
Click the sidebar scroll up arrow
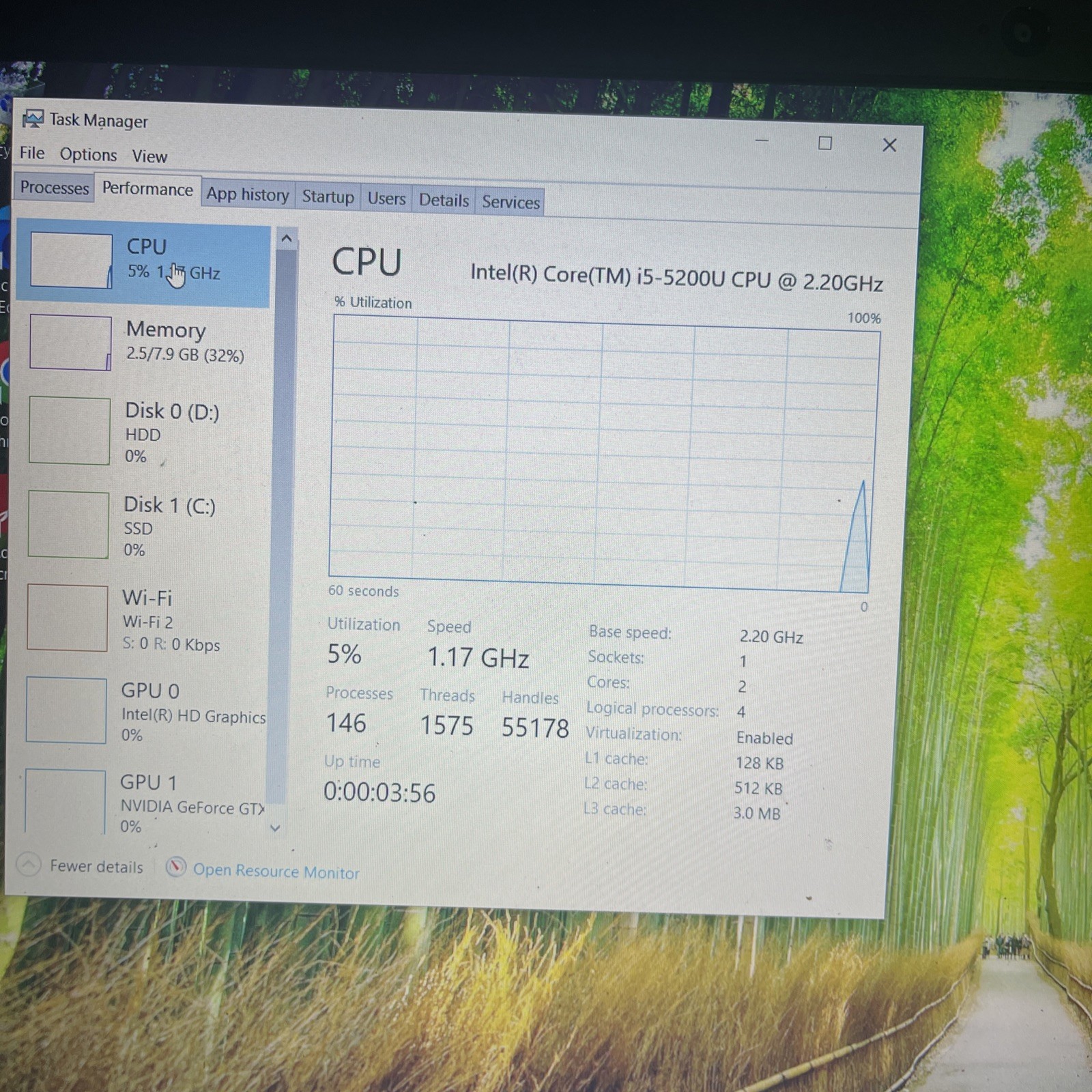[x=287, y=238]
